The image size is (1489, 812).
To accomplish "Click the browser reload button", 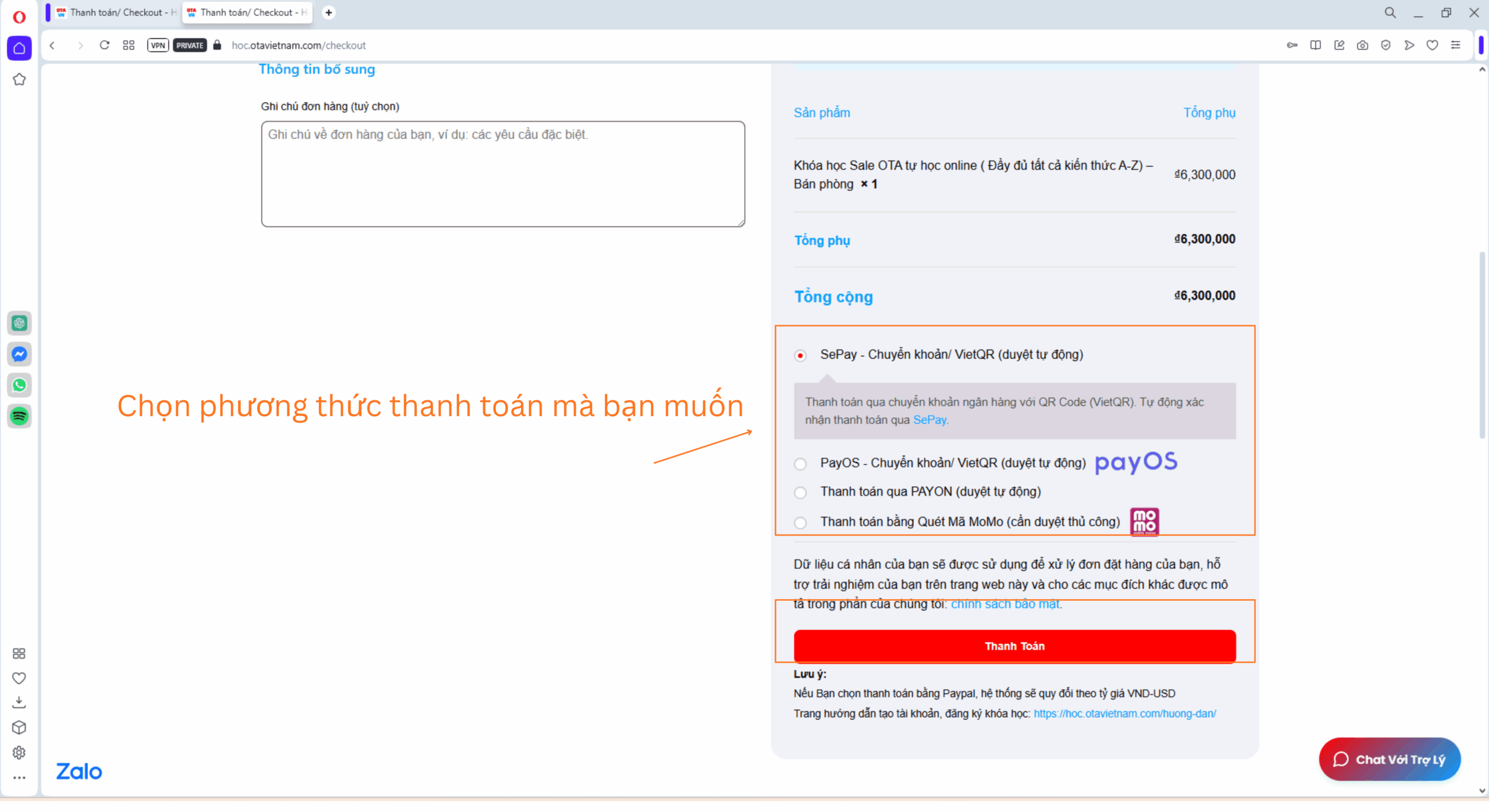I will (104, 45).
